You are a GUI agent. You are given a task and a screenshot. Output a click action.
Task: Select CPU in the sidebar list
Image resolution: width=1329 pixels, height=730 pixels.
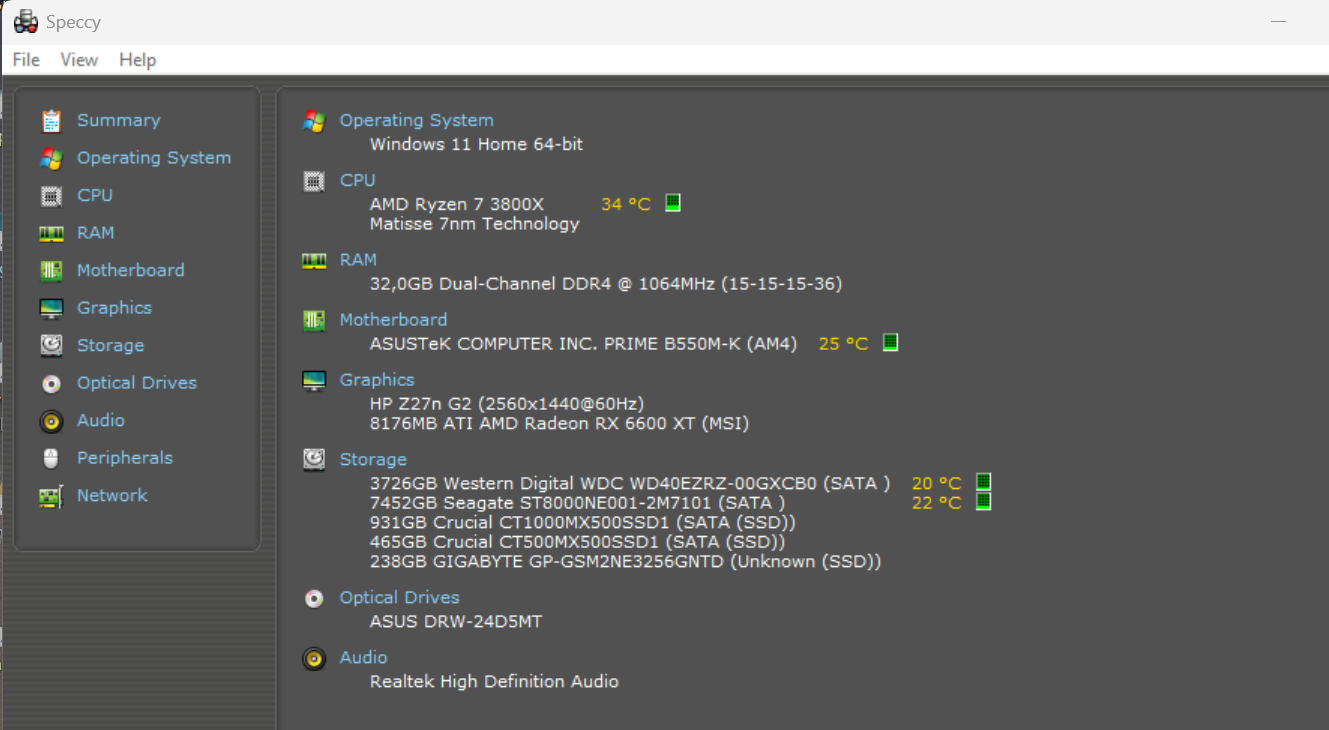coord(95,195)
